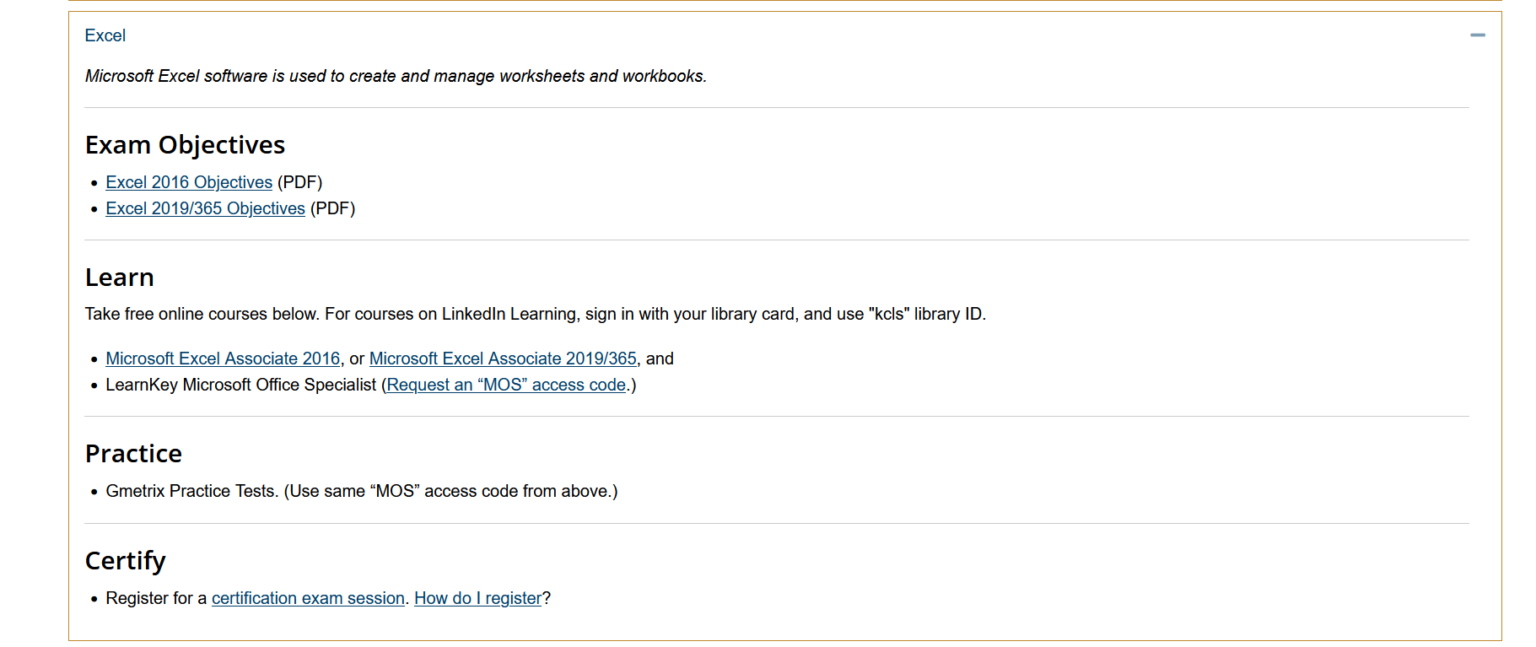Viewport: 1536px width, 647px height.
Task: Click the italic Microsoft Excel software description
Action: pyautogui.click(x=395, y=76)
